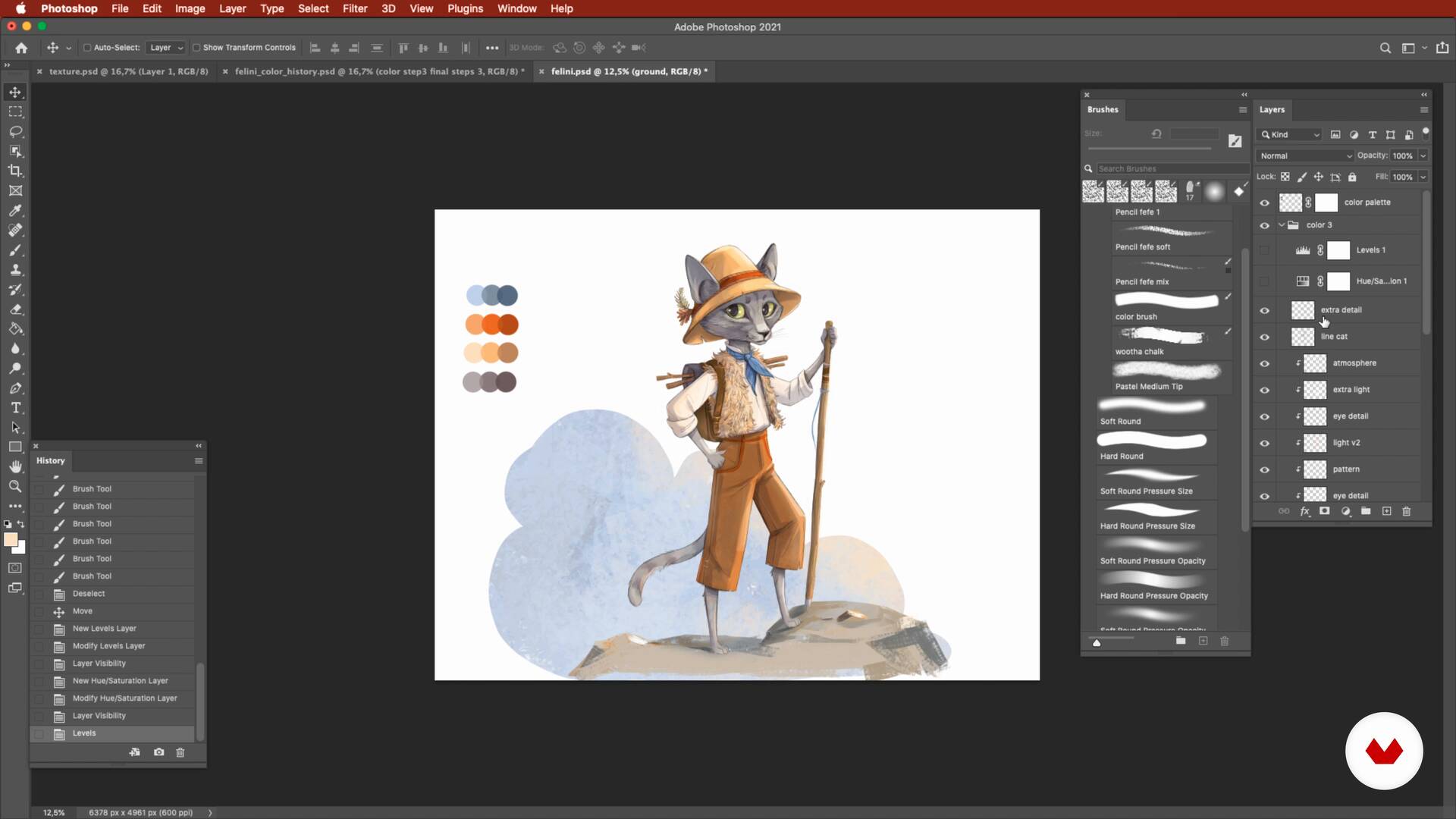Adjust the brush preview size slider
The width and height of the screenshot is (1456, 819).
coord(1097,642)
